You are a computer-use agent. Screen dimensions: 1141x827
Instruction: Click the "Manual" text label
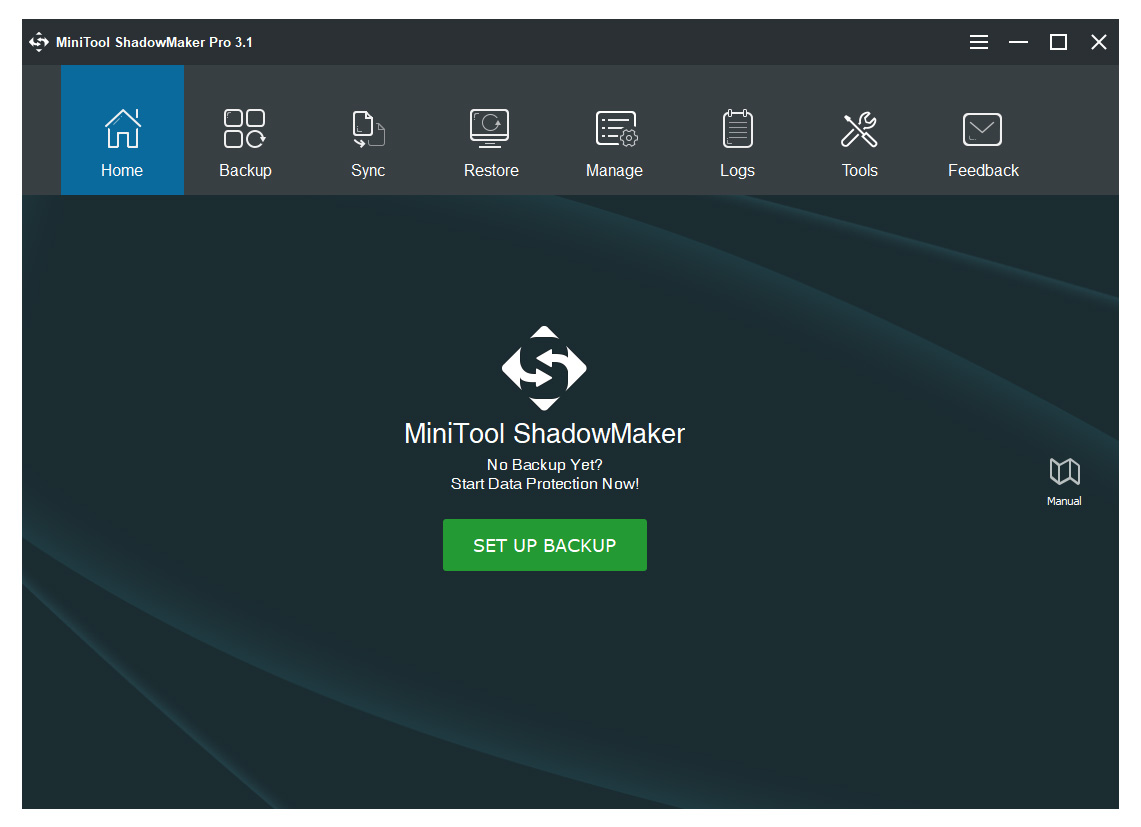[x=1064, y=501]
